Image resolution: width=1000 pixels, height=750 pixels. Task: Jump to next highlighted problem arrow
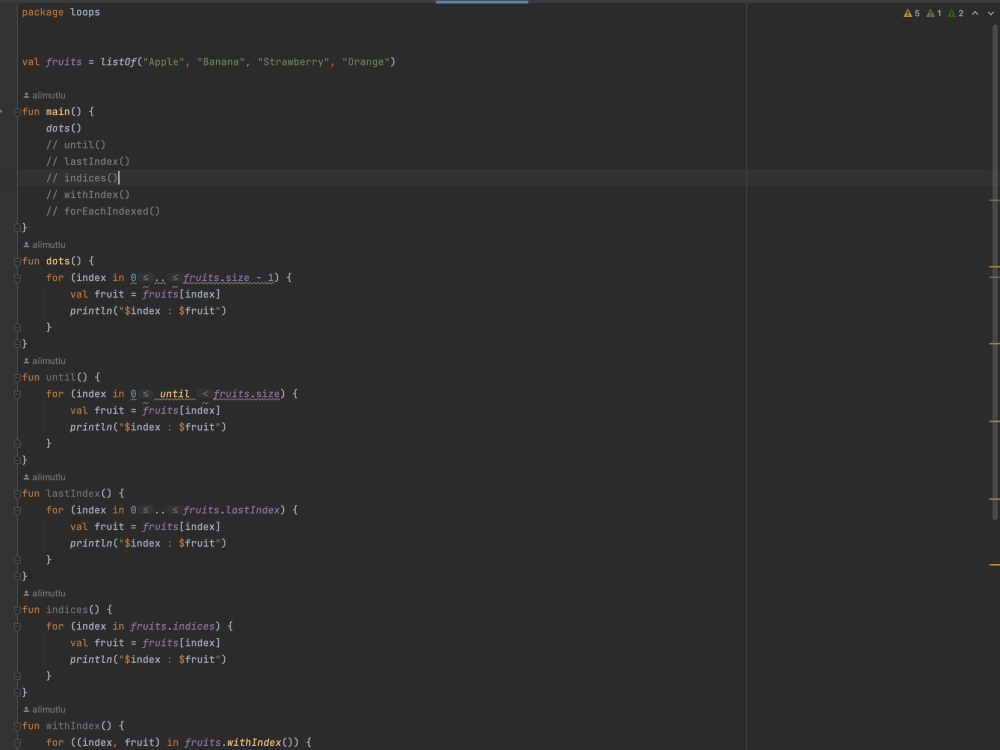pos(990,13)
